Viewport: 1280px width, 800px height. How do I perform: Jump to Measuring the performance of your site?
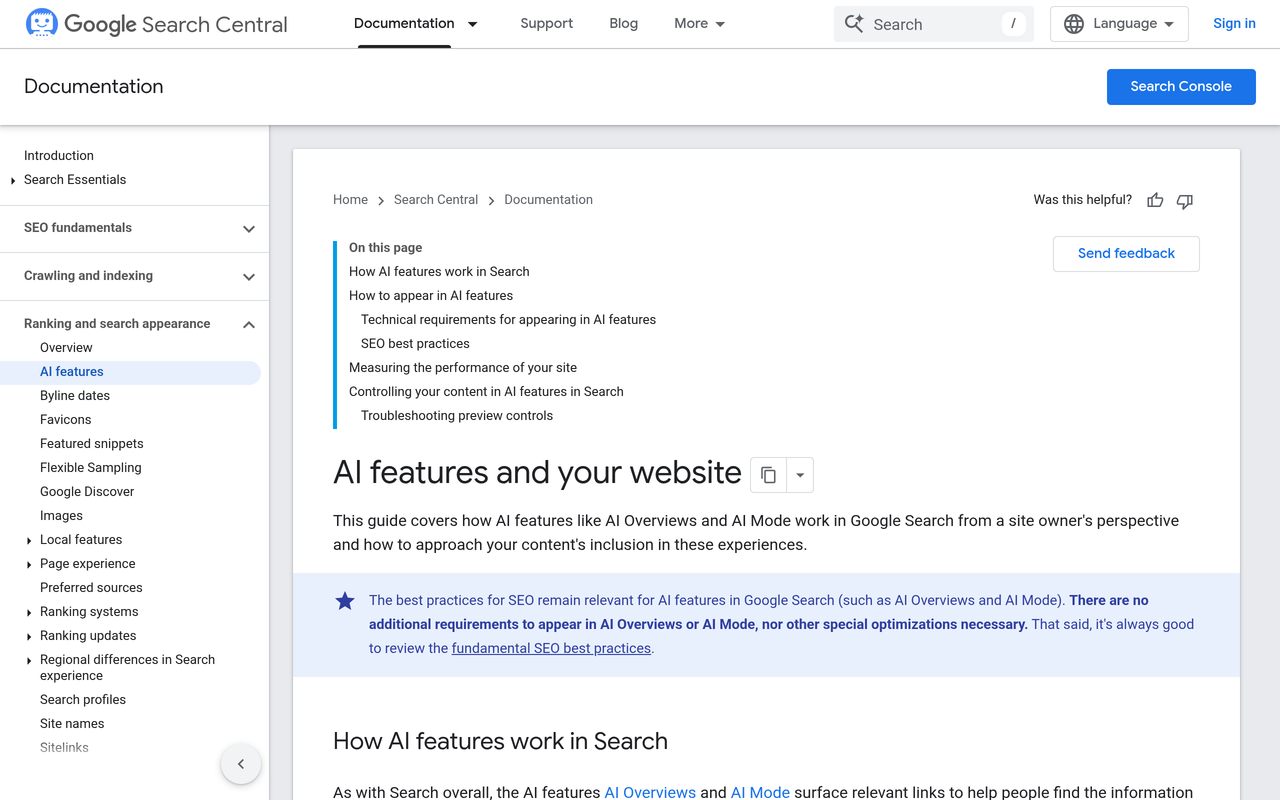tap(463, 368)
